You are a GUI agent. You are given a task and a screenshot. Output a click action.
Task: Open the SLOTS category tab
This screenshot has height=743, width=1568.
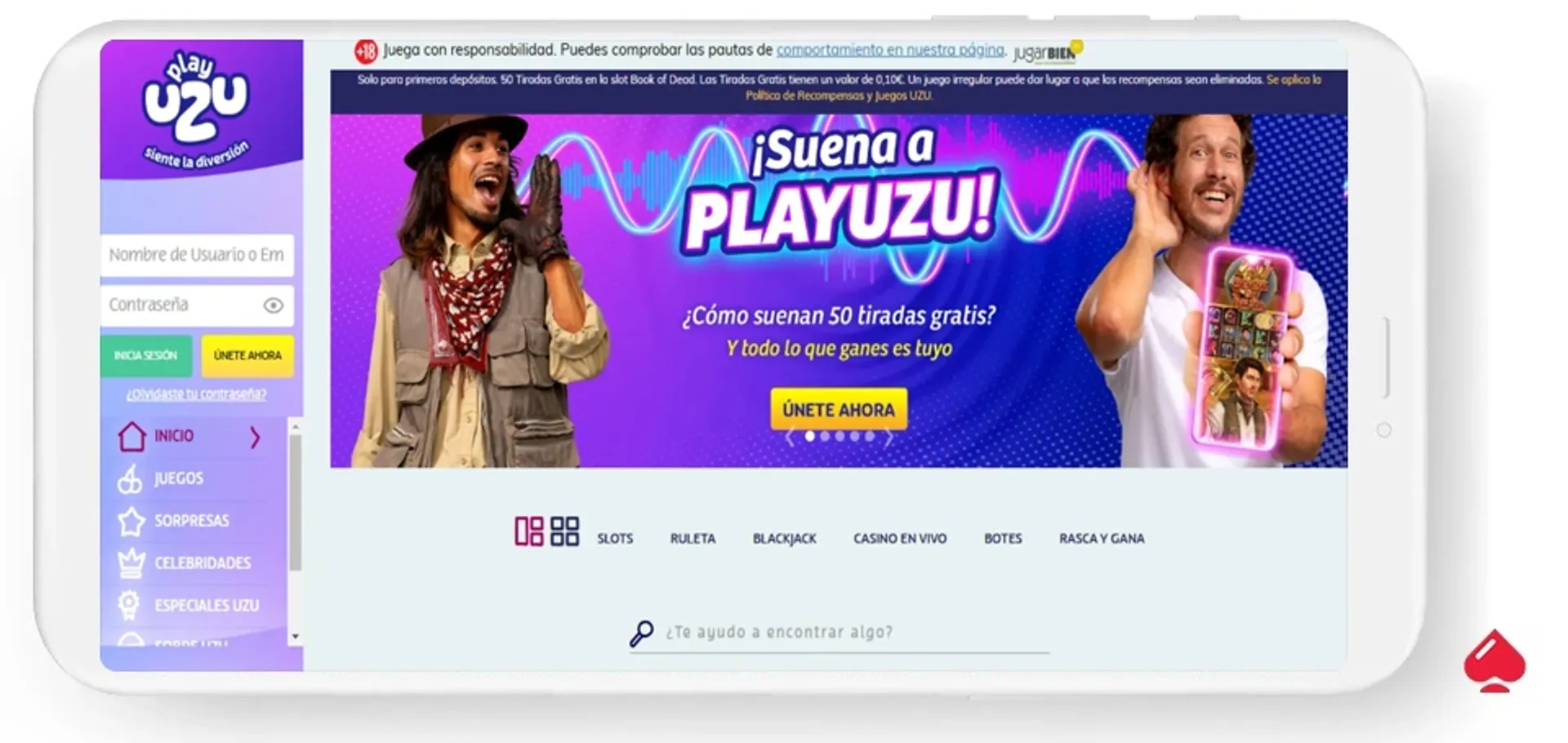pyautogui.click(x=615, y=538)
